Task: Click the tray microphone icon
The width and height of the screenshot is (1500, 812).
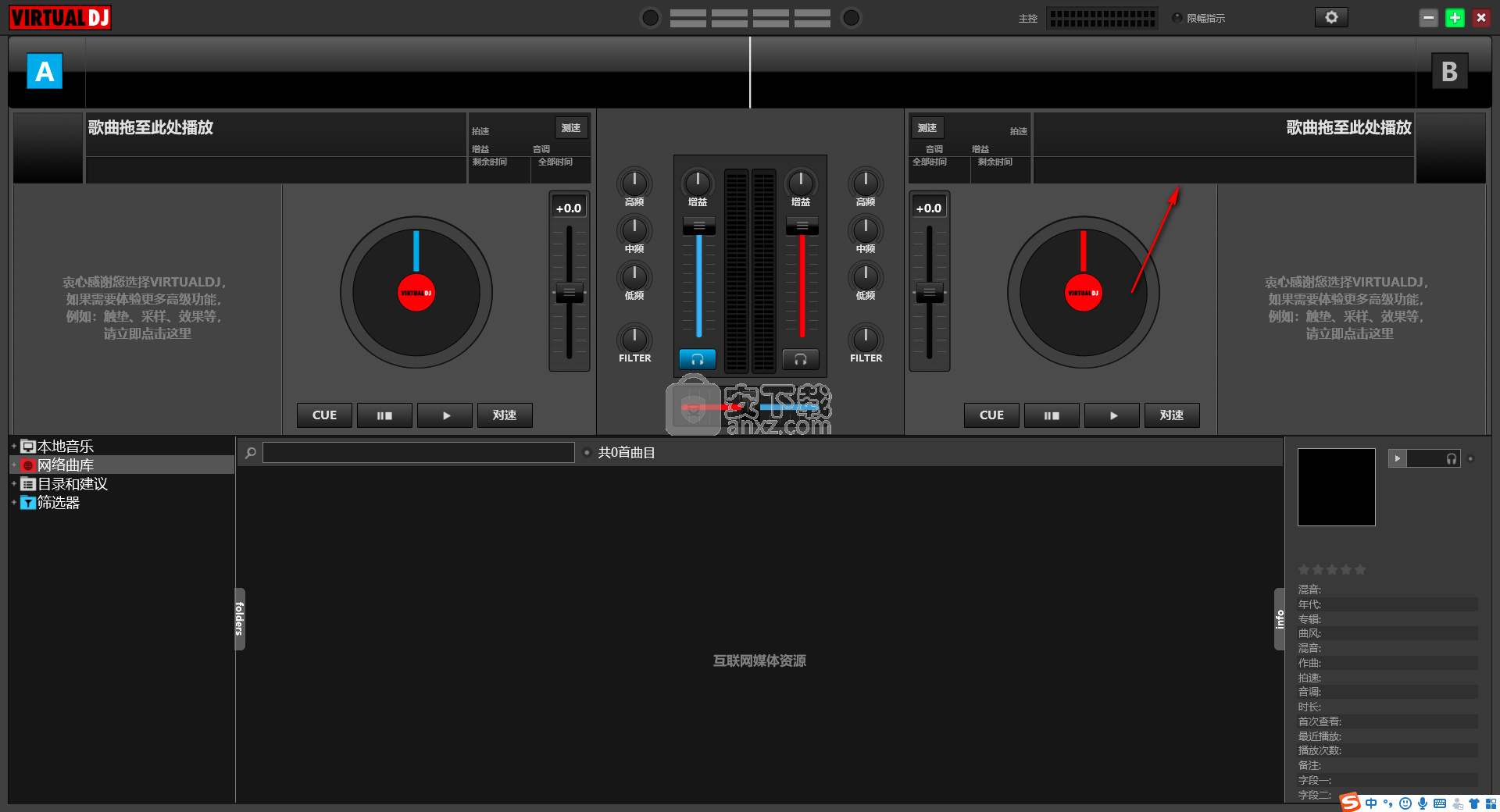Action: coord(1423,803)
